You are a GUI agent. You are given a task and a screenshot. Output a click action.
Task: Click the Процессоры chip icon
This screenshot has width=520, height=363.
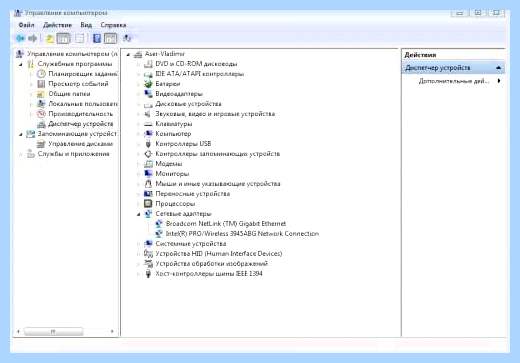[x=148, y=204]
